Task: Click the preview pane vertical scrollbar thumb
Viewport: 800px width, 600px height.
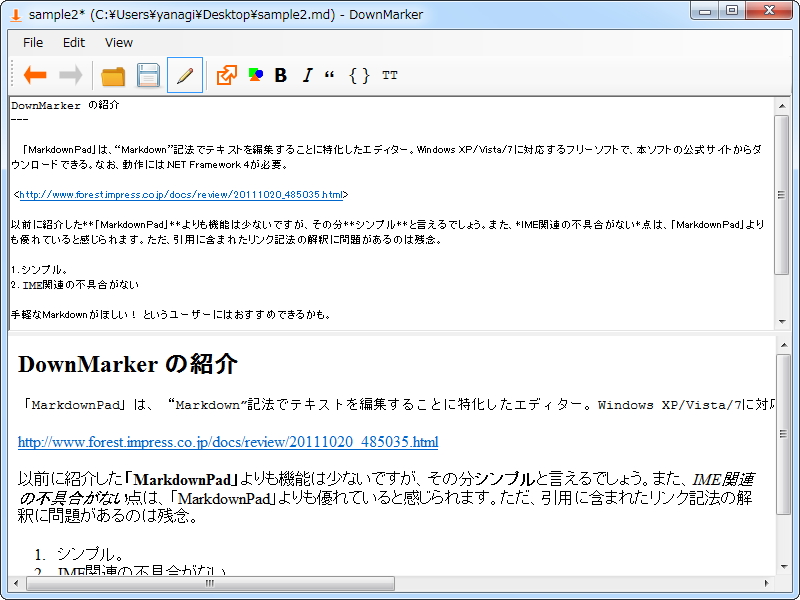Action: (784, 434)
